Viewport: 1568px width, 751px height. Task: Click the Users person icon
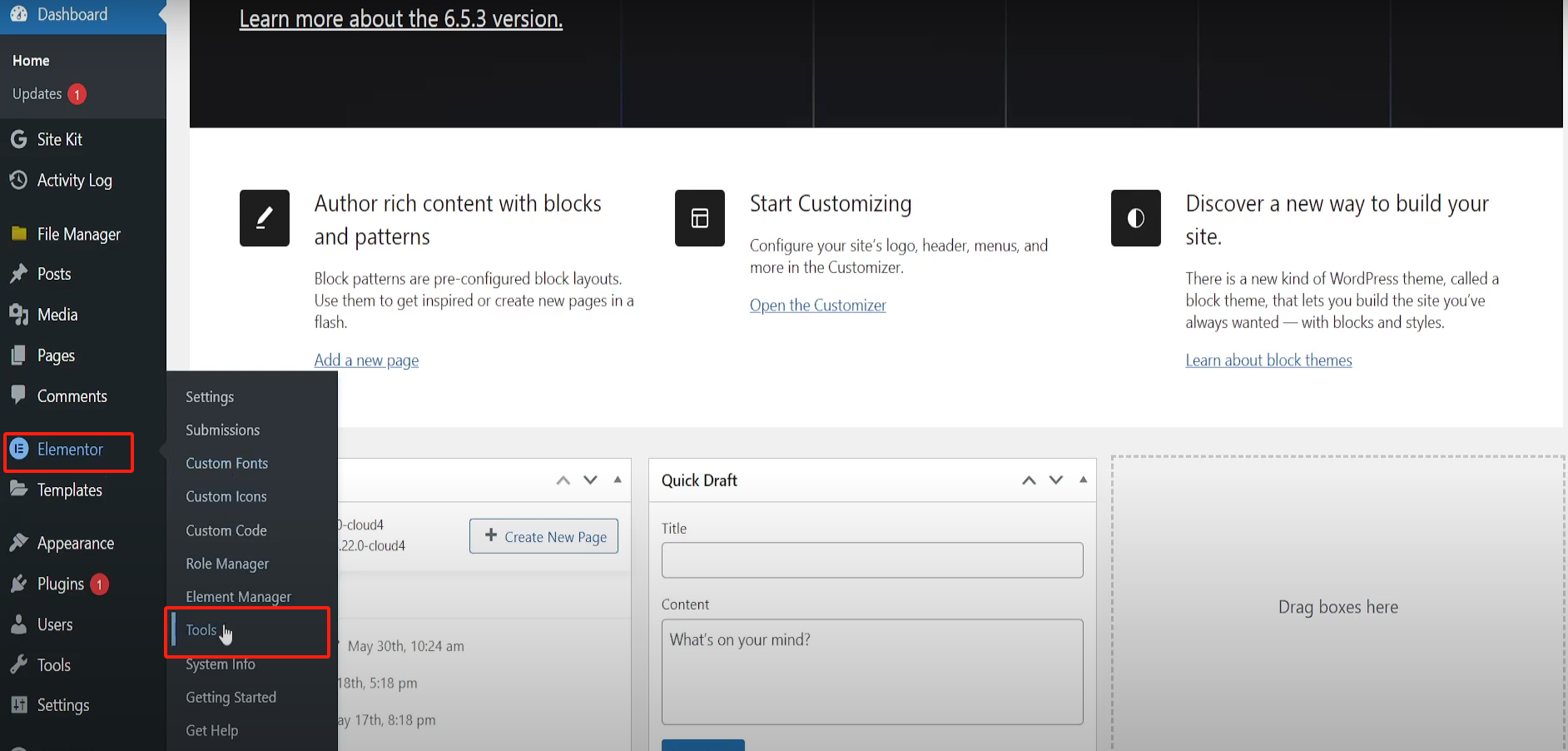click(x=18, y=624)
